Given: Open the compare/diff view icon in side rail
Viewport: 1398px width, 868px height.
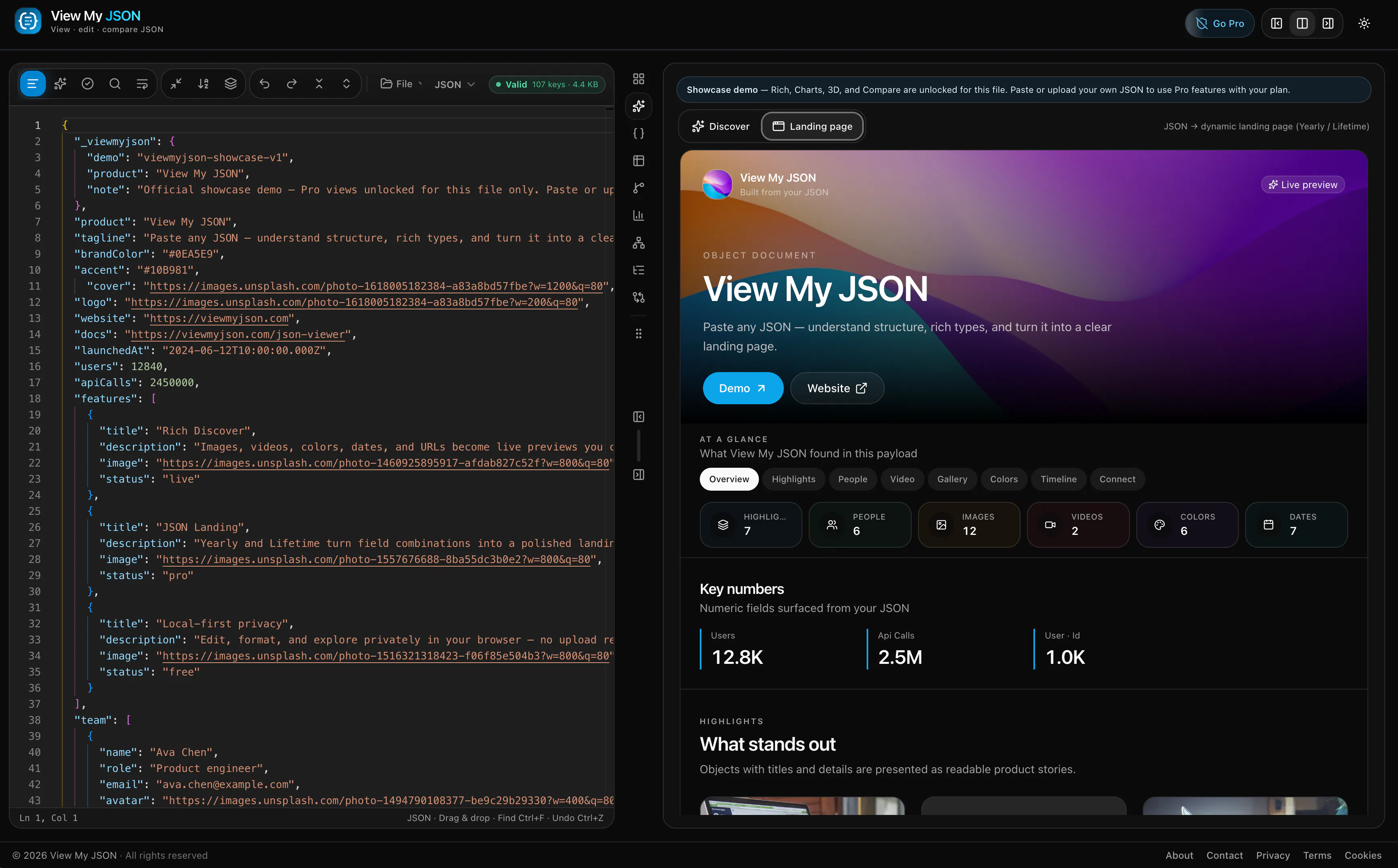Looking at the screenshot, I should 638,297.
